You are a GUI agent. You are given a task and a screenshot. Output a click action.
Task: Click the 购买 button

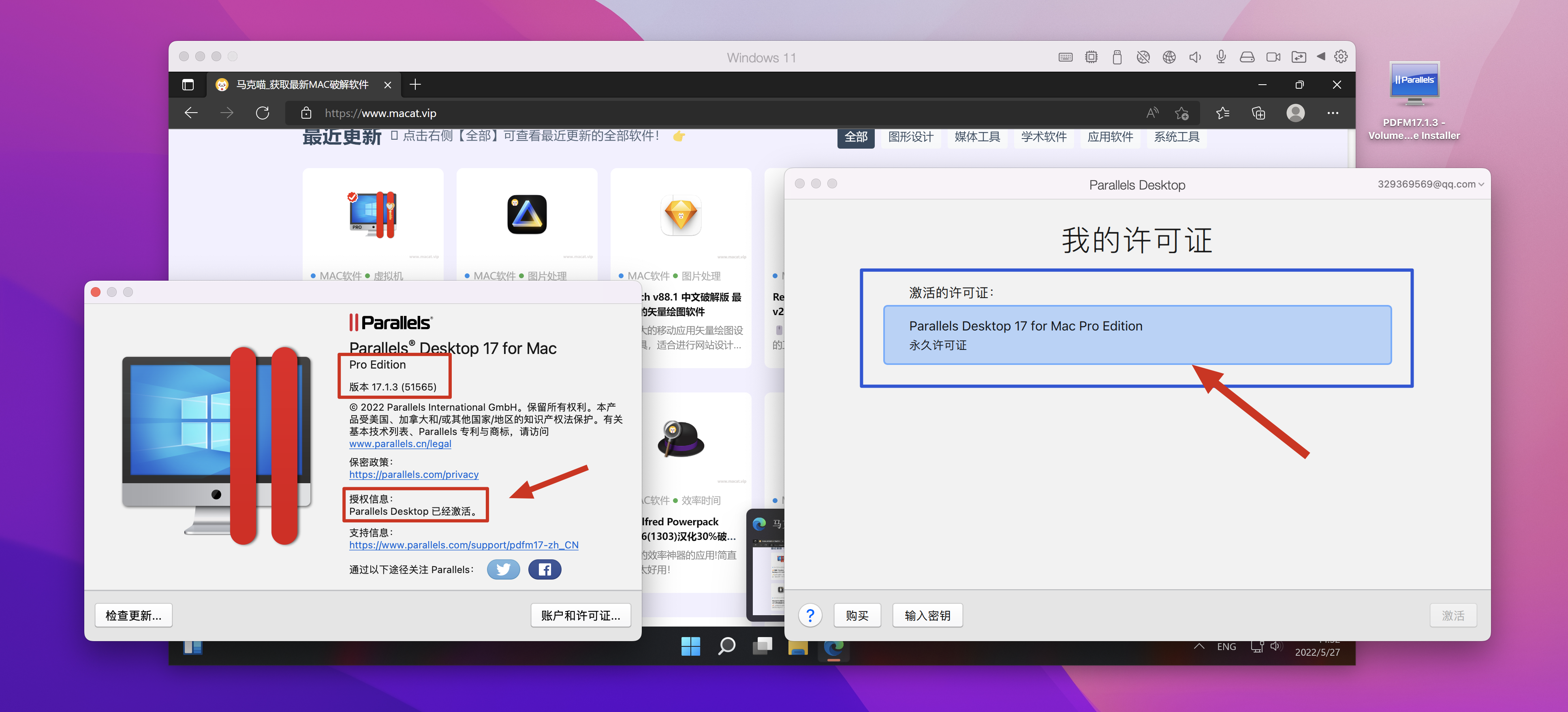857,615
